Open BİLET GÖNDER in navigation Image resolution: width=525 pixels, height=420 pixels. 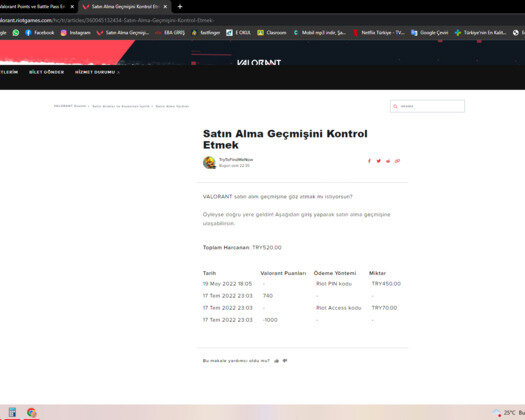[x=47, y=72]
